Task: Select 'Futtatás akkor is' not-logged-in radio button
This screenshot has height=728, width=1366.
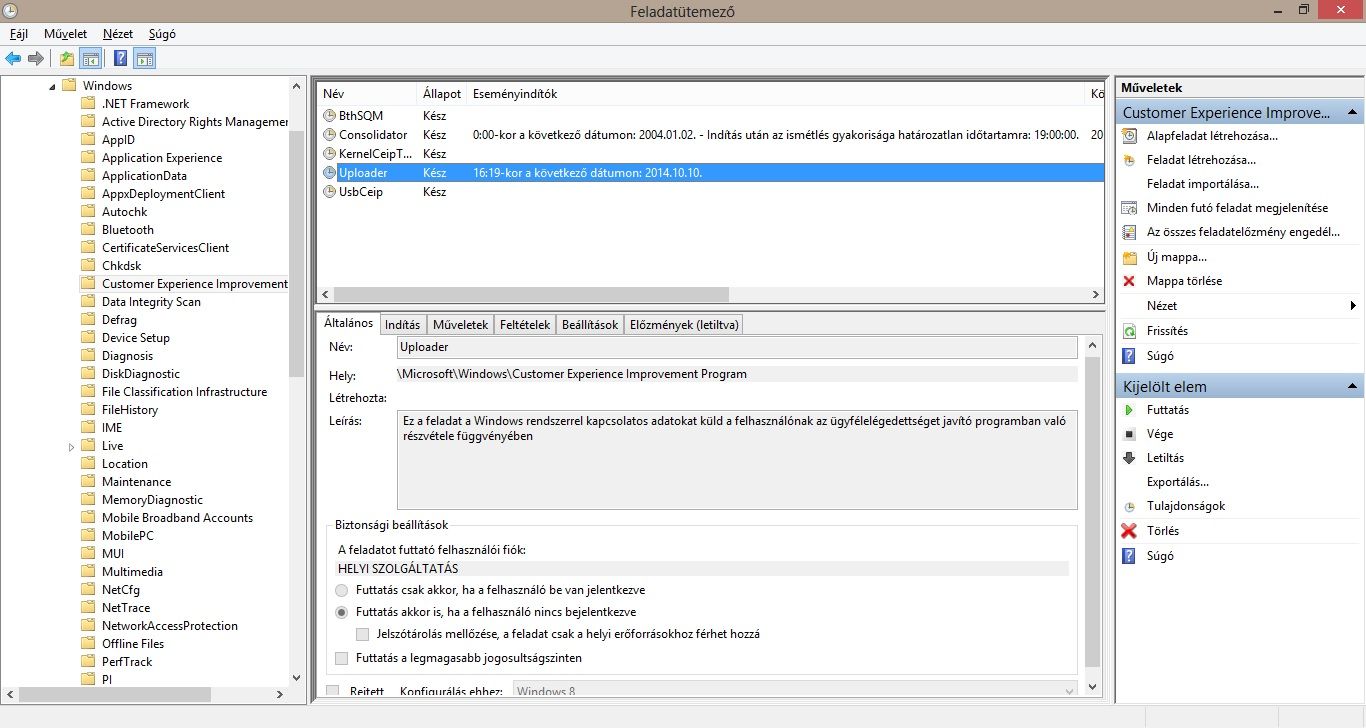Action: [342, 612]
